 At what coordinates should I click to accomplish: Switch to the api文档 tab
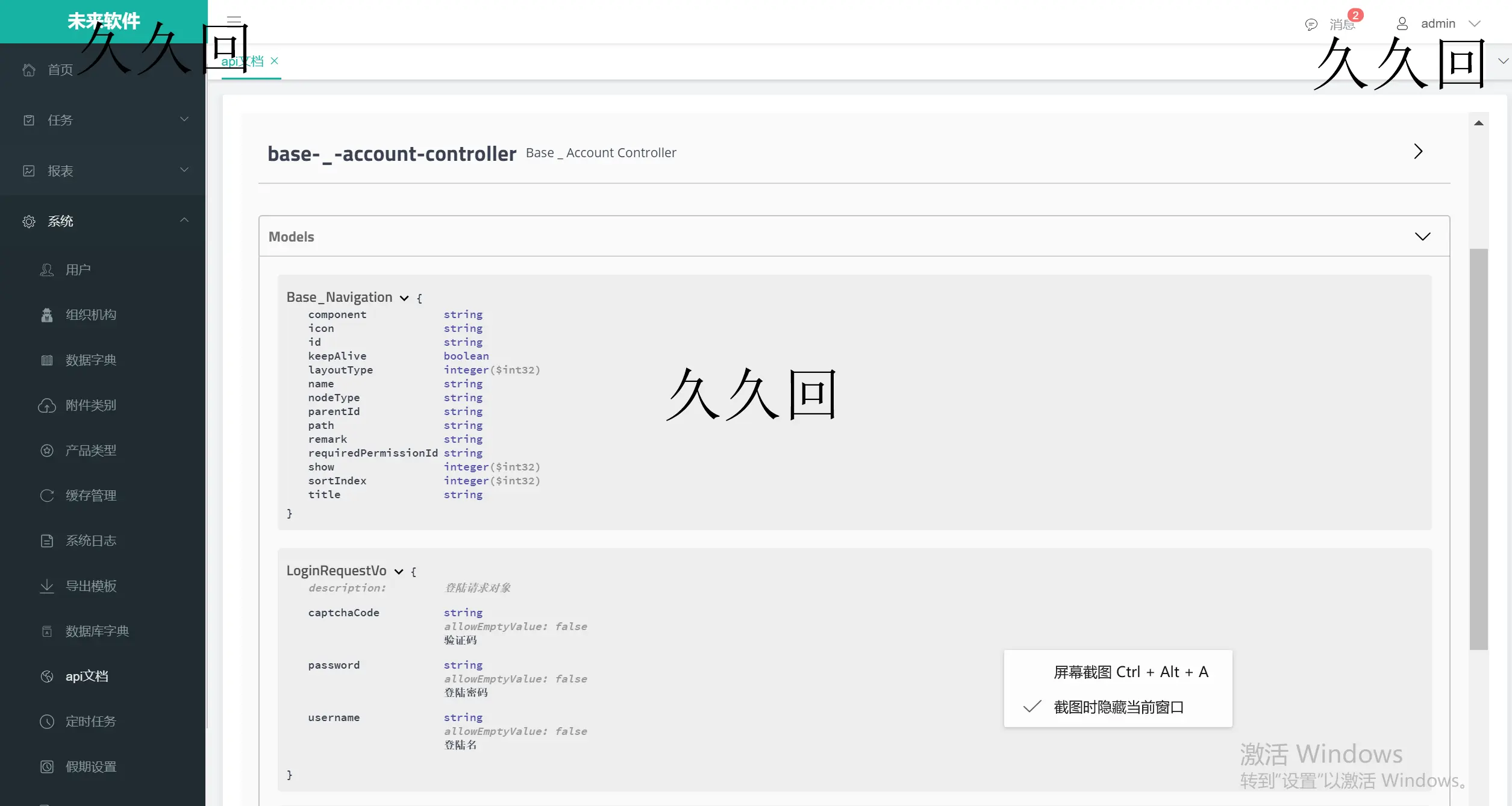(x=243, y=61)
